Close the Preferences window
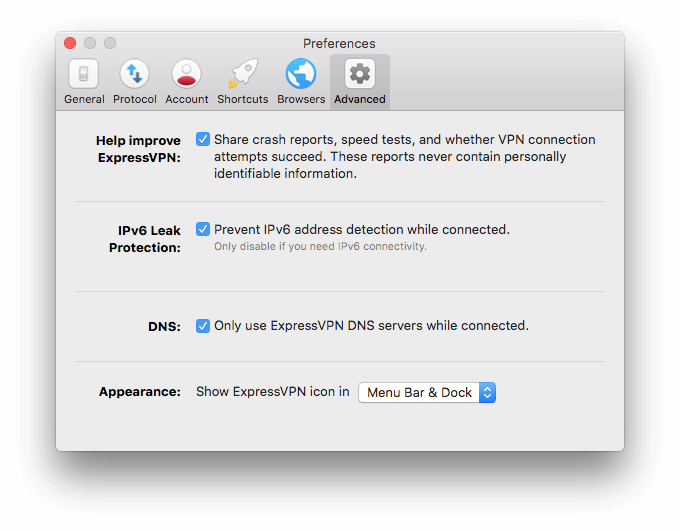Image resolution: width=680 pixels, height=531 pixels. [70, 43]
